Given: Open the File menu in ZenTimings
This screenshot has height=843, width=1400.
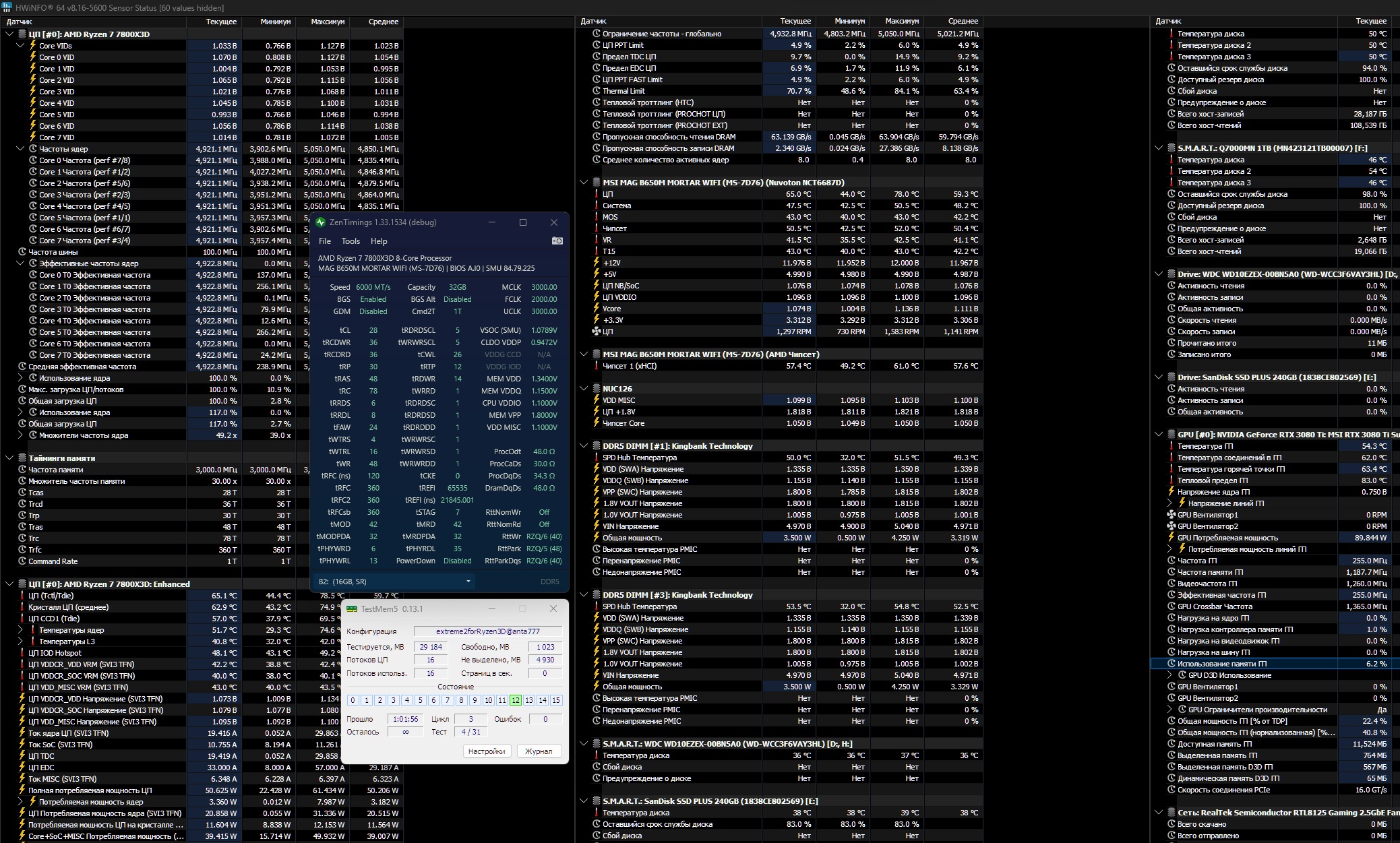Looking at the screenshot, I should point(325,241).
